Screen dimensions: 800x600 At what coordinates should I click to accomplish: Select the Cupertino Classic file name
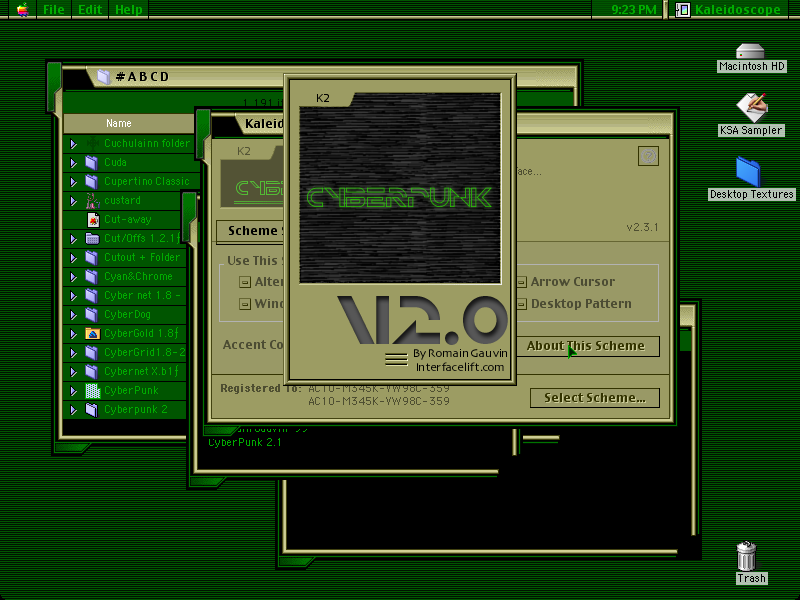pos(147,181)
